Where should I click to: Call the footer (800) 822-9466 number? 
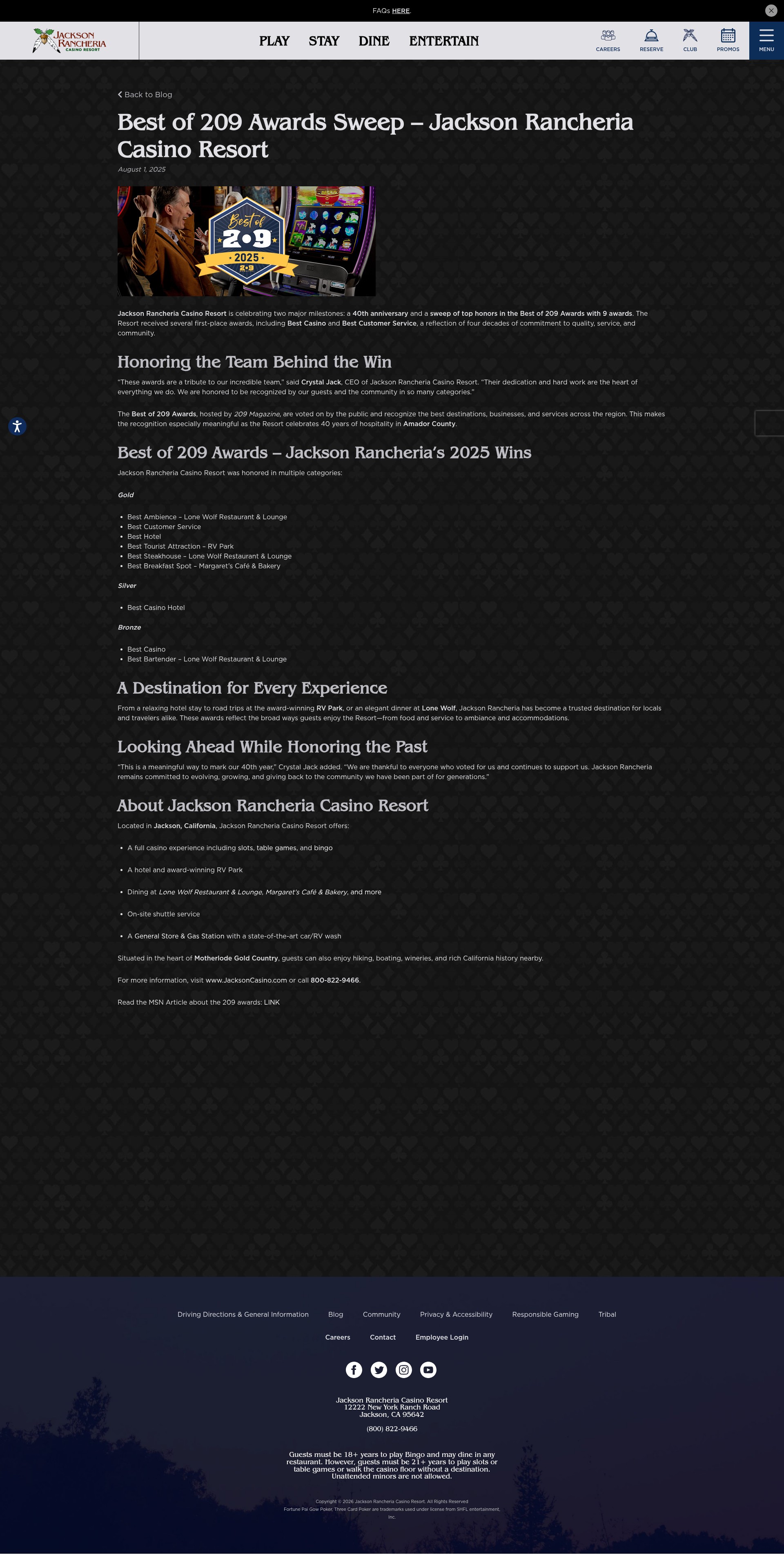click(392, 1429)
